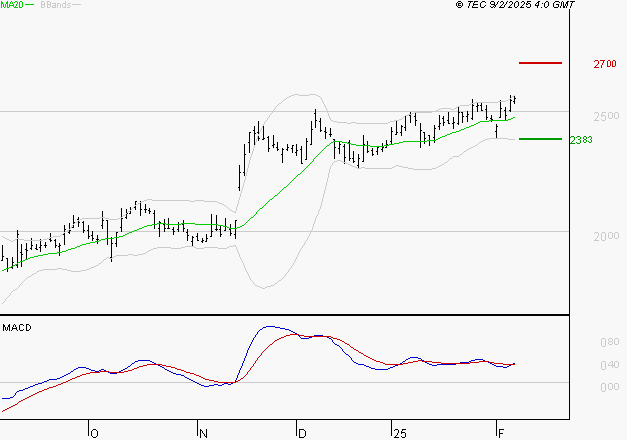The height and width of the screenshot is (440, 627).
Task: Click the BBands legend label
Action: pos(56,5)
